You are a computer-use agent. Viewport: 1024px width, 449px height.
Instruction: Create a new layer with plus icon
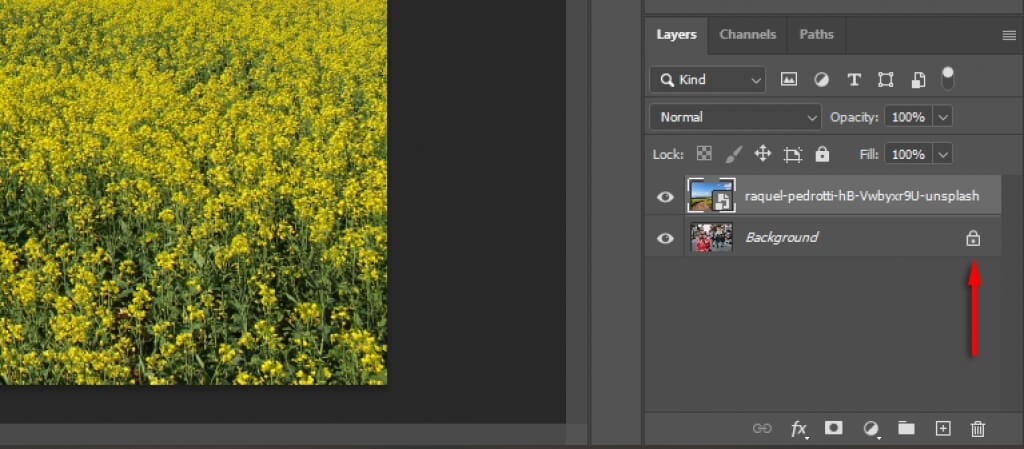point(942,428)
